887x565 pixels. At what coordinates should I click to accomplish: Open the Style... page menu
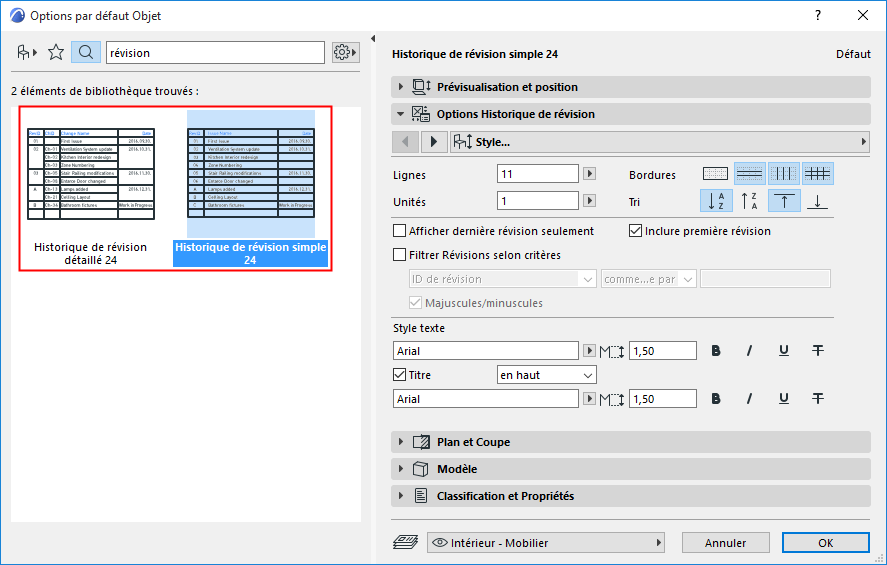pyautogui.click(x=660, y=141)
